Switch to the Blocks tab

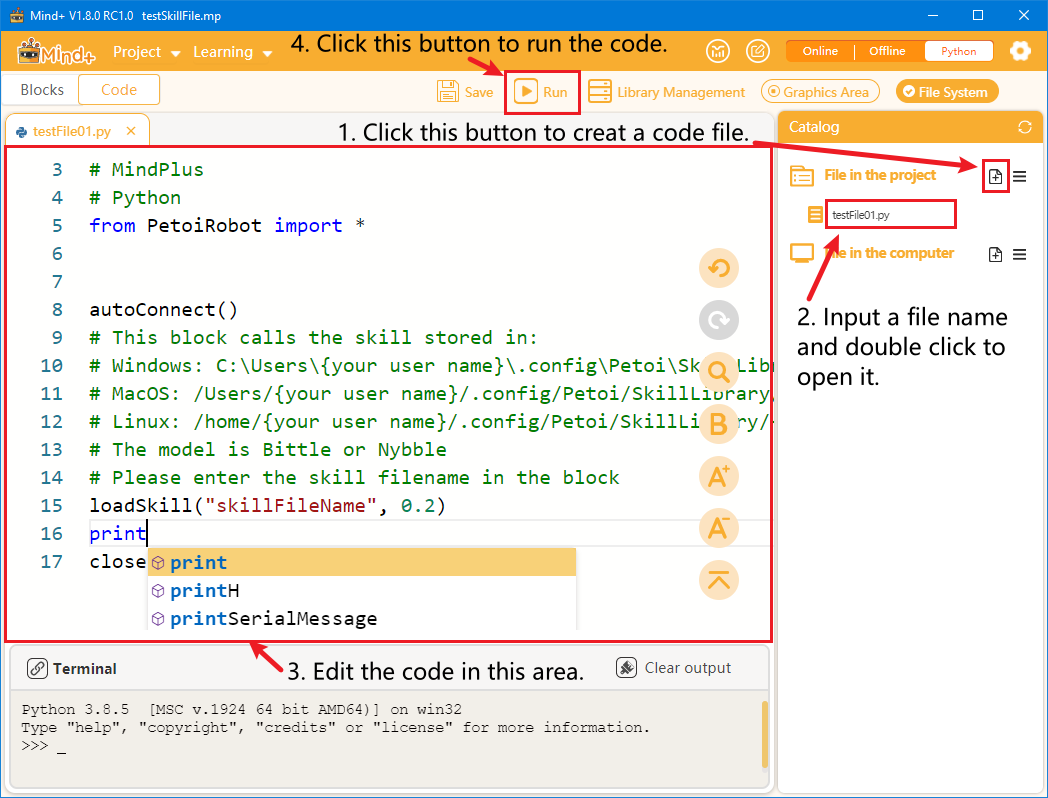tap(42, 90)
